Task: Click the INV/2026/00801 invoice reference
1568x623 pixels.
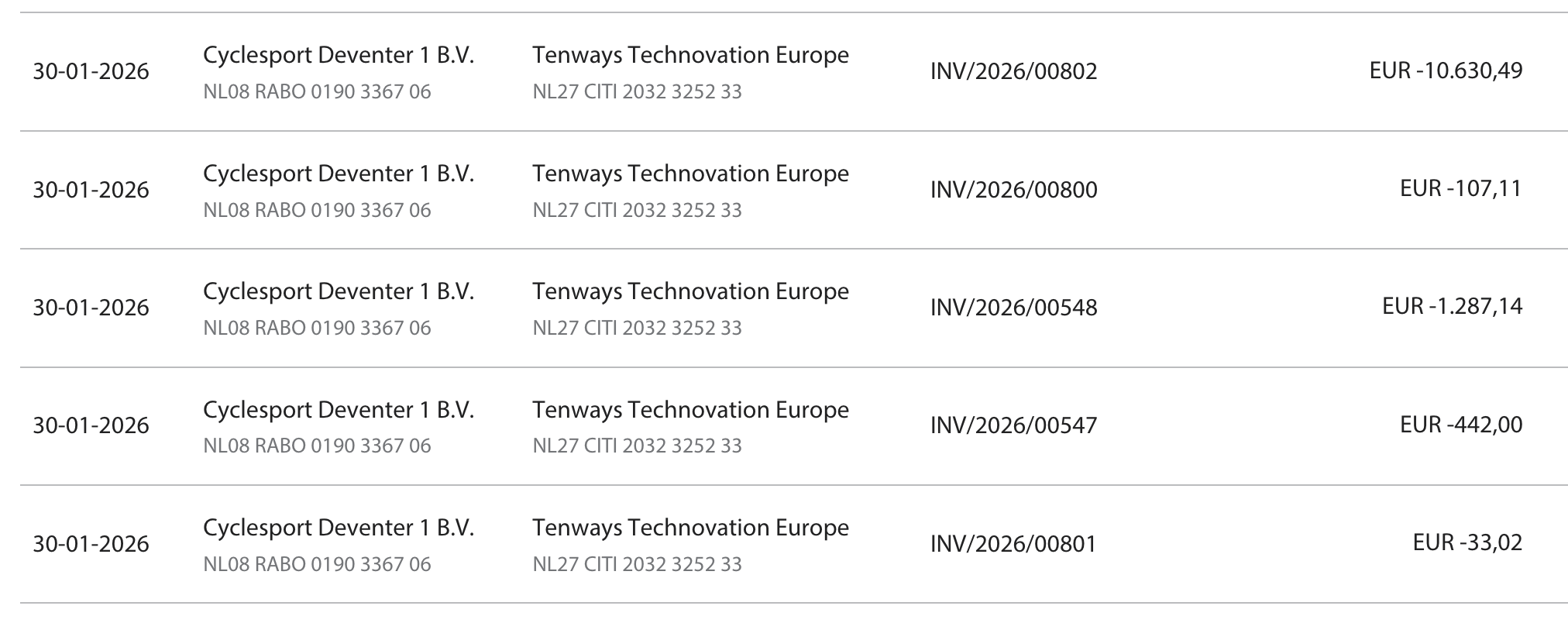Action: click(1013, 544)
